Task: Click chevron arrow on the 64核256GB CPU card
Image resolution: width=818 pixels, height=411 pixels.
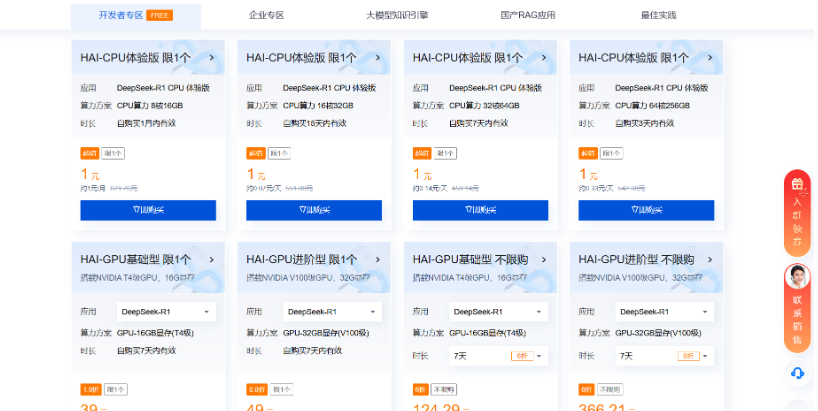Action: tap(710, 57)
